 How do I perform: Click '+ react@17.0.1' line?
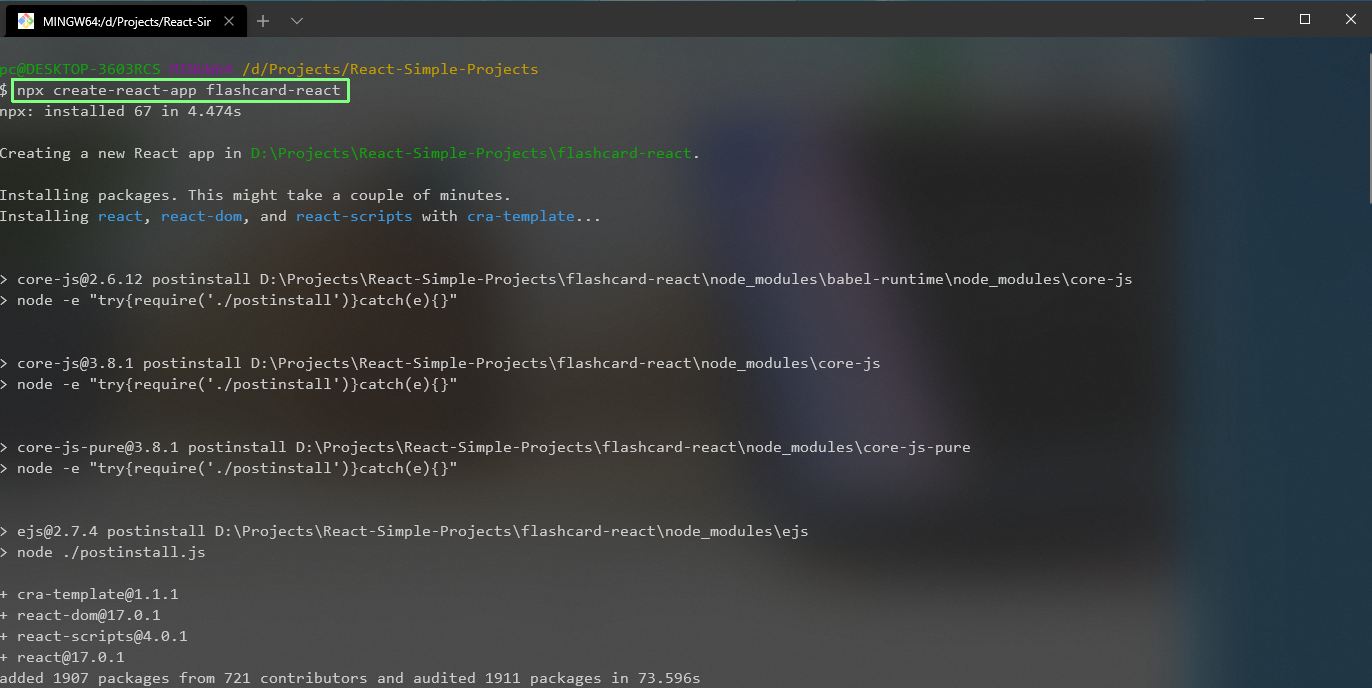pyautogui.click(x=62, y=657)
